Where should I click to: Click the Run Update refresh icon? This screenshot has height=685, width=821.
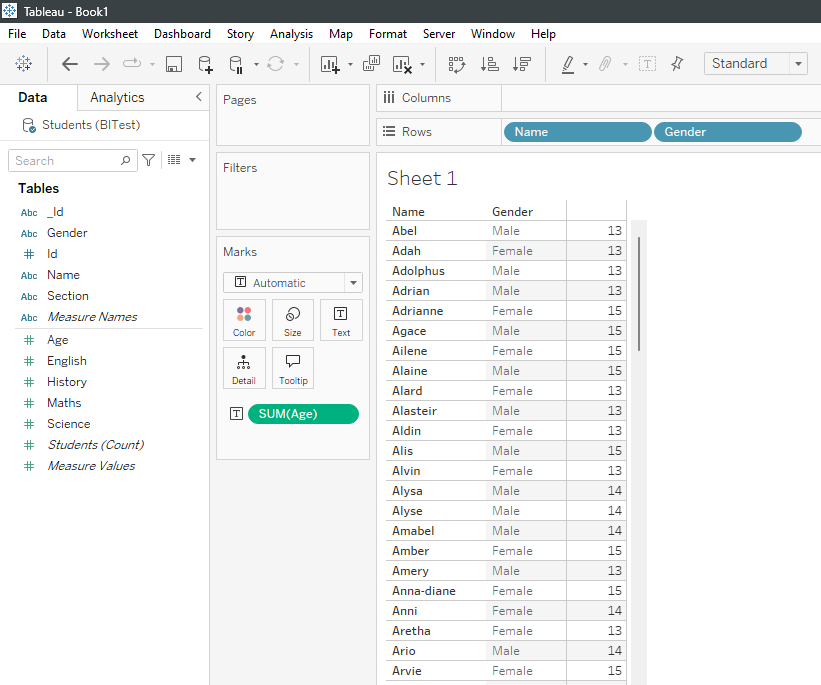pyautogui.click(x=275, y=64)
